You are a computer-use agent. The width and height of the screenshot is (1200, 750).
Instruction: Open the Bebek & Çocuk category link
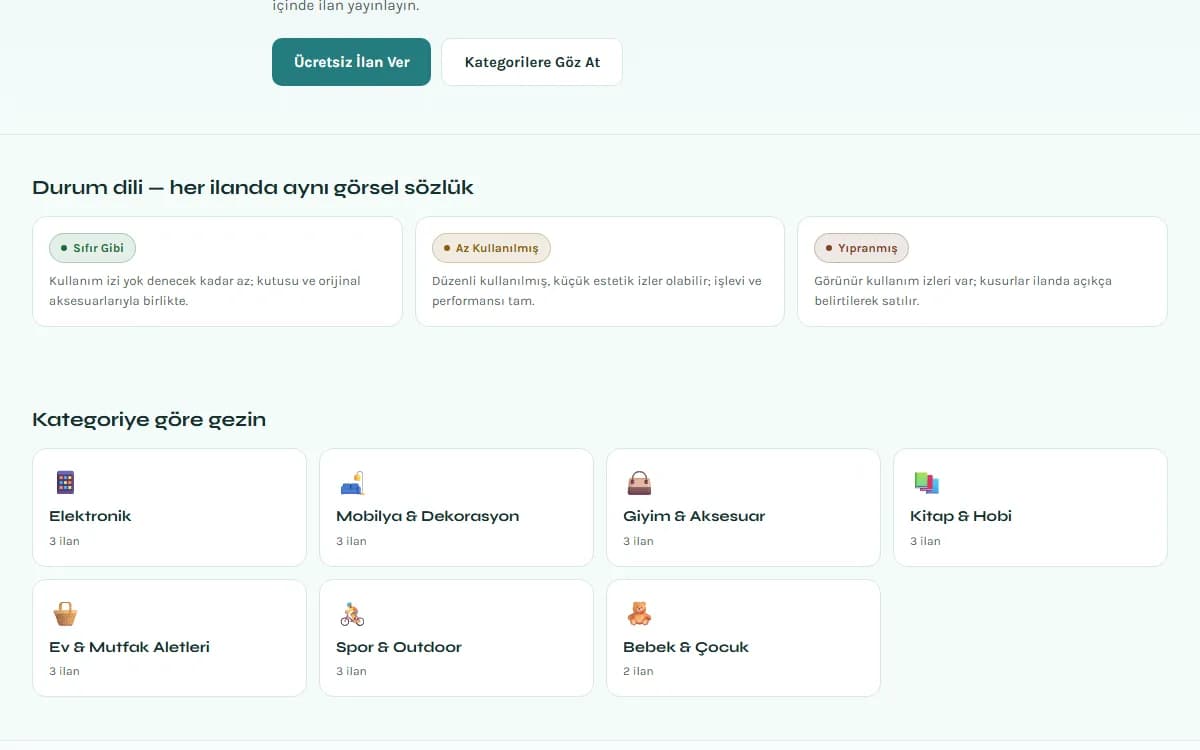[x=743, y=638]
